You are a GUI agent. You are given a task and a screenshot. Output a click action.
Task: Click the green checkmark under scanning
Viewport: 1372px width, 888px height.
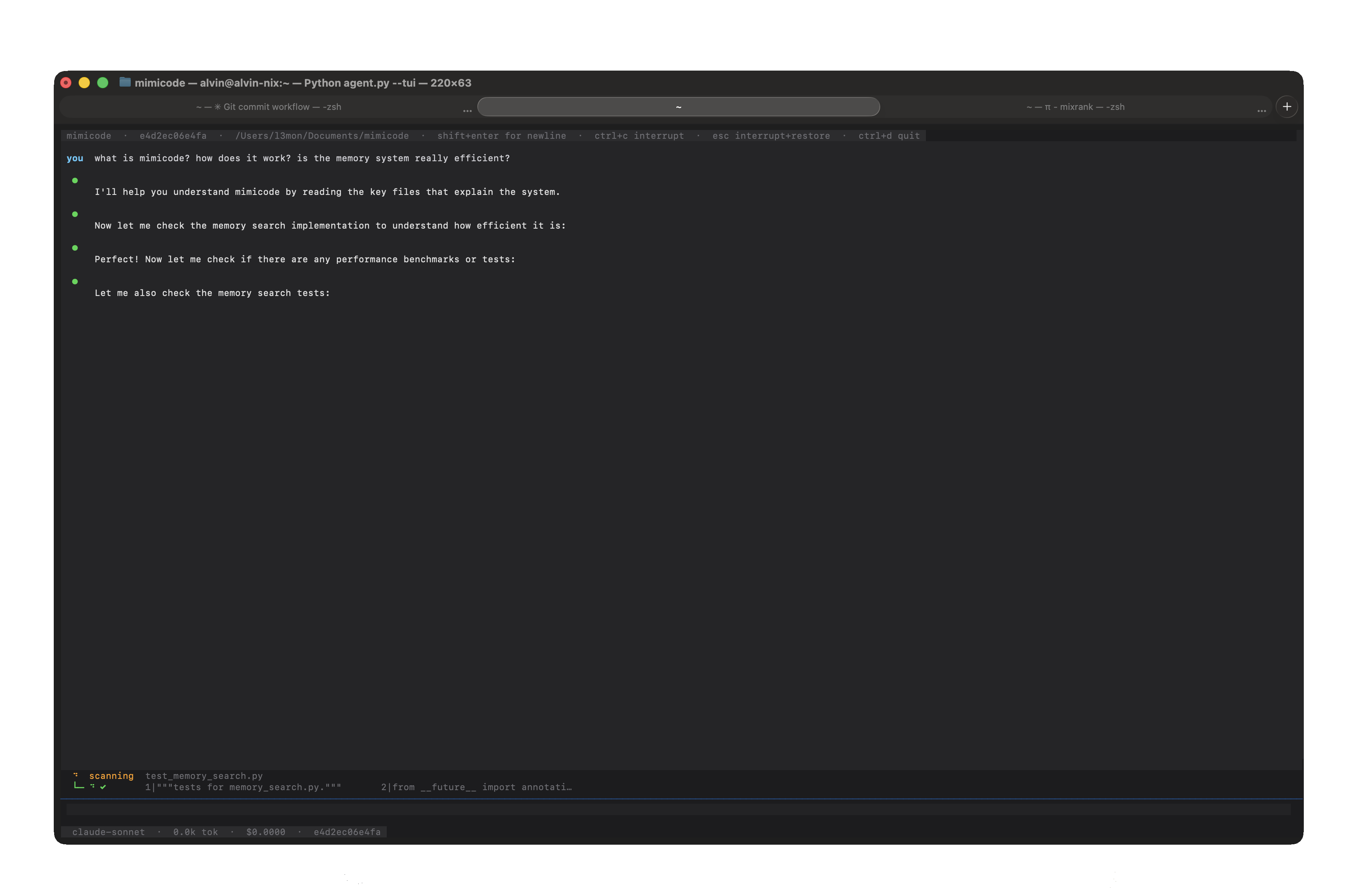click(x=103, y=787)
